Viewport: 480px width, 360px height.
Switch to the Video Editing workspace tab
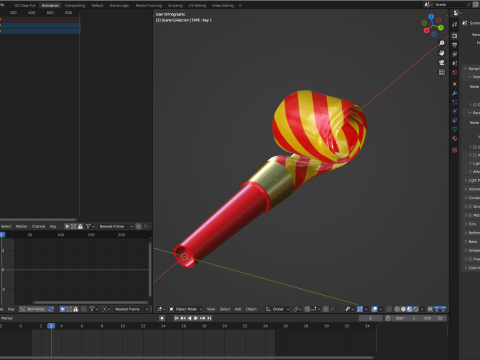pyautogui.click(x=223, y=5)
